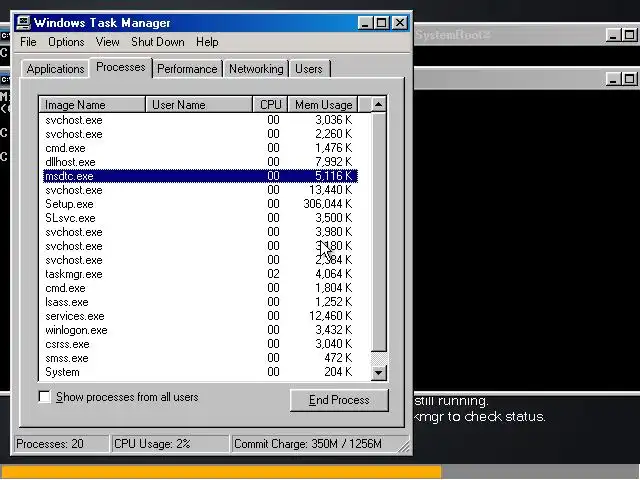
Task: Sort by the User Name column header
Action: click(x=199, y=104)
